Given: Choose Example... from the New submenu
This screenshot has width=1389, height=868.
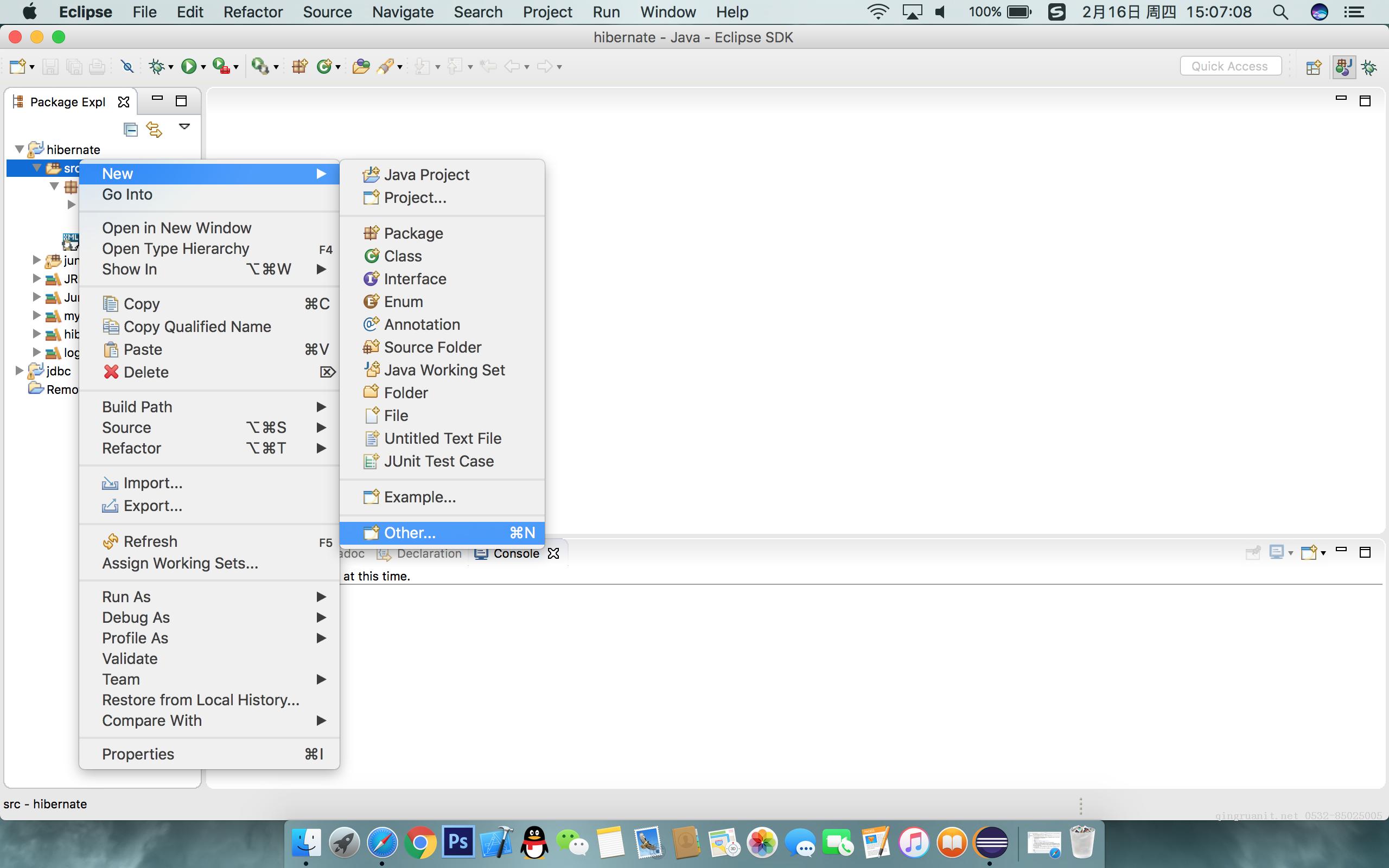Looking at the screenshot, I should (x=442, y=496).
